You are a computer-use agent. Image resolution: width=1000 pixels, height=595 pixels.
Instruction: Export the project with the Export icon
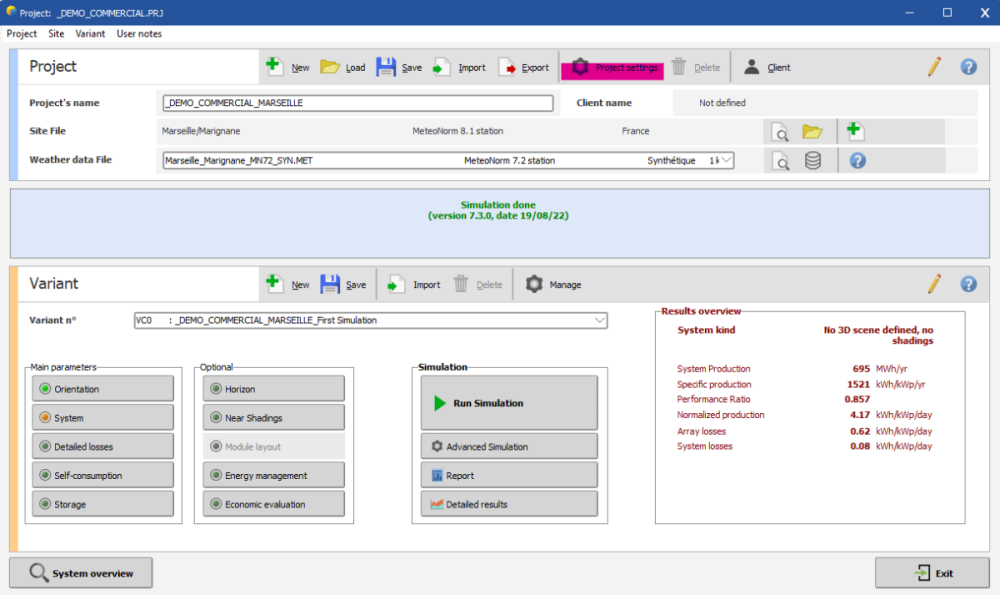pos(508,67)
